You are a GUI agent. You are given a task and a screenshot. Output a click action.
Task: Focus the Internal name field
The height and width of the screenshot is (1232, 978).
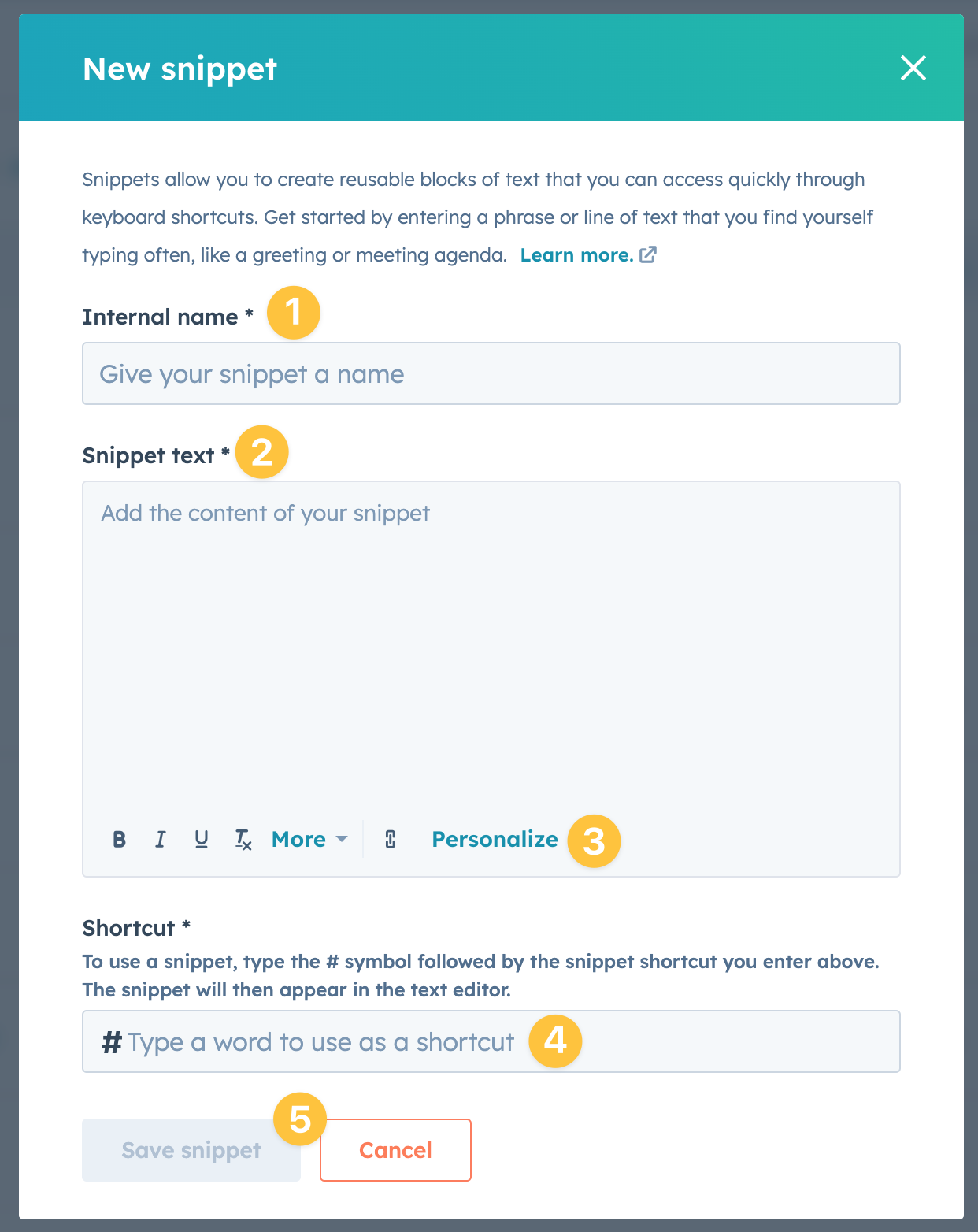click(491, 373)
